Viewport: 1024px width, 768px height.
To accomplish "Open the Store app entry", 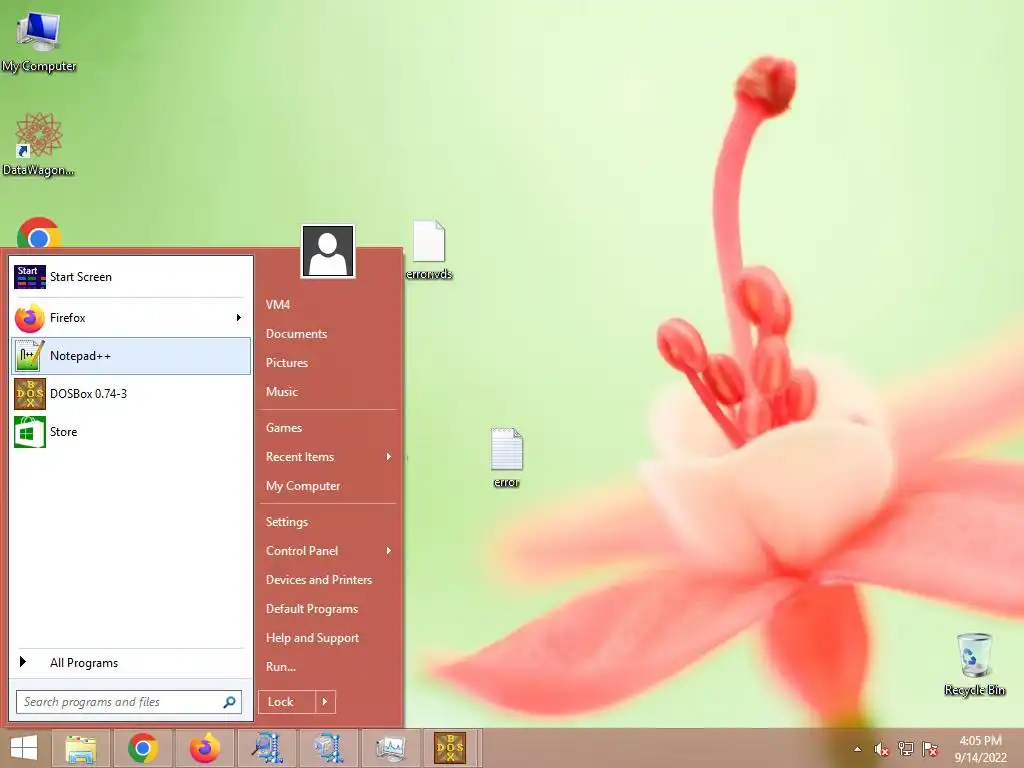I will coord(131,432).
